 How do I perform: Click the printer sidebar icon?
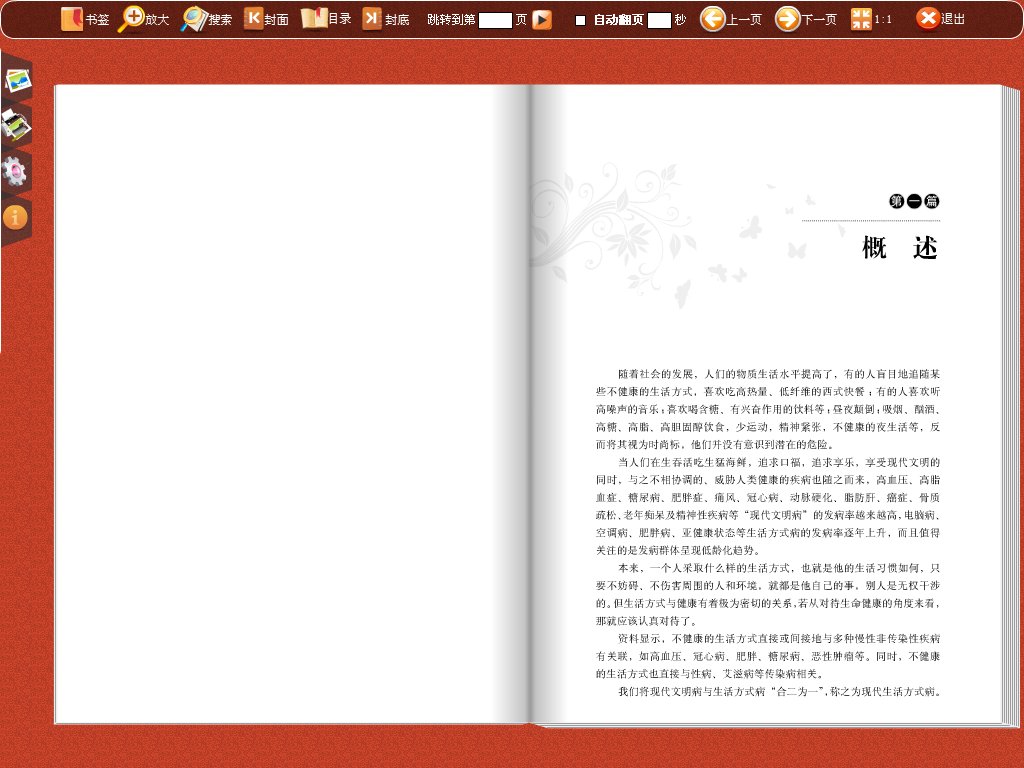click(16, 125)
